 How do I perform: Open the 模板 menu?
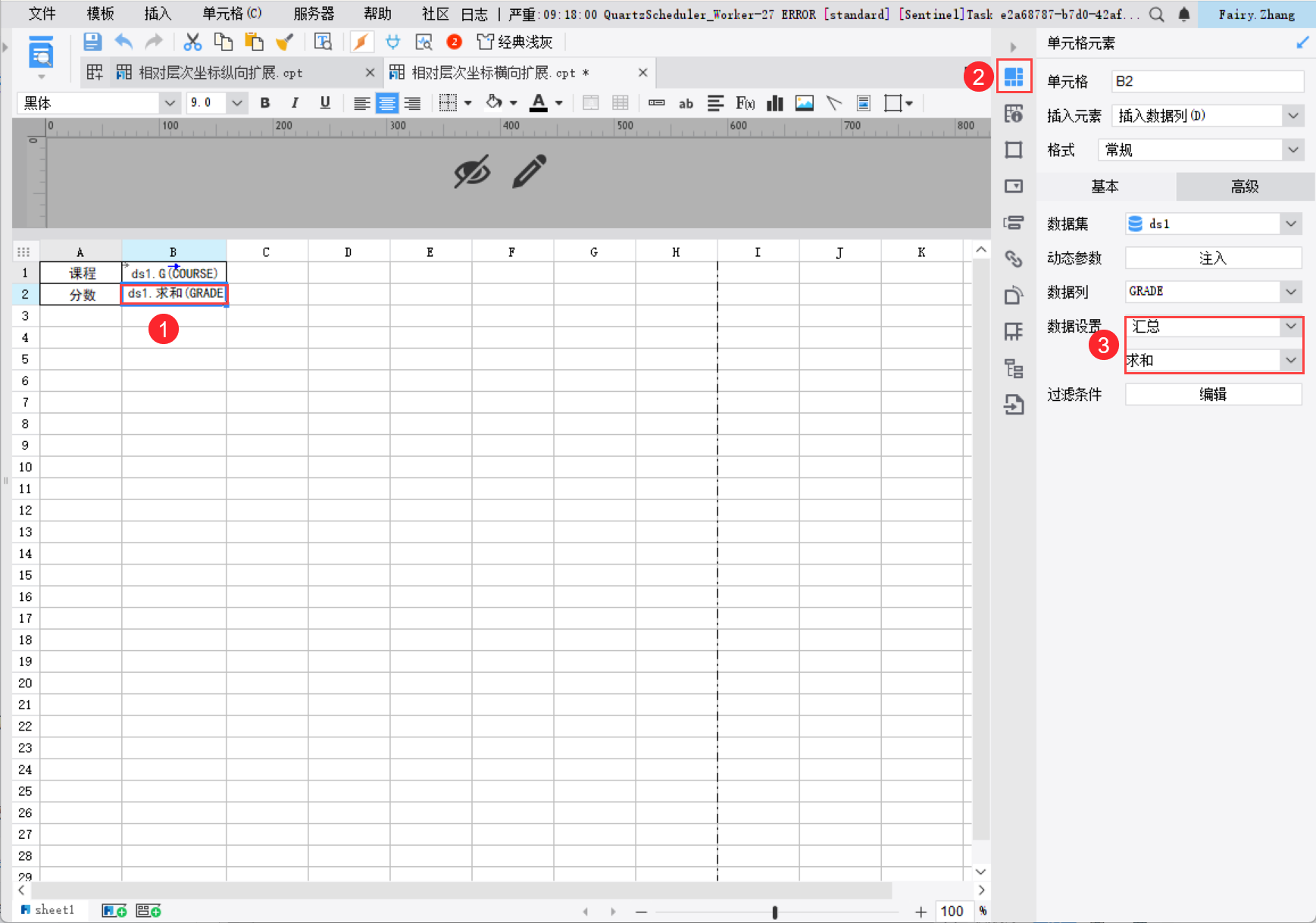[x=100, y=14]
